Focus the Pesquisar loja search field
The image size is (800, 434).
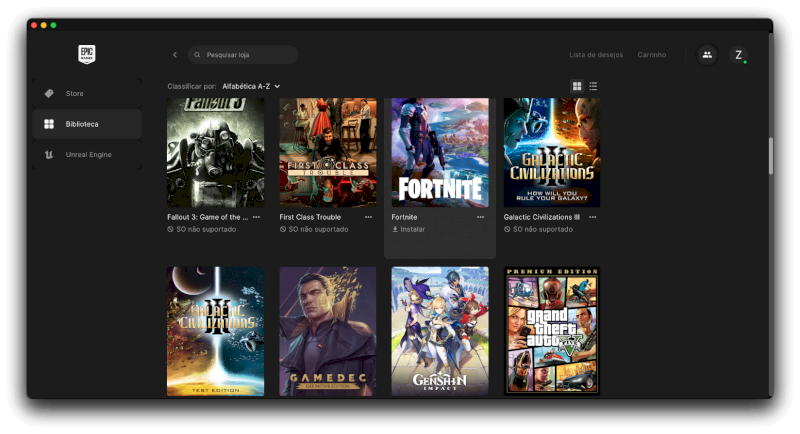(x=243, y=55)
